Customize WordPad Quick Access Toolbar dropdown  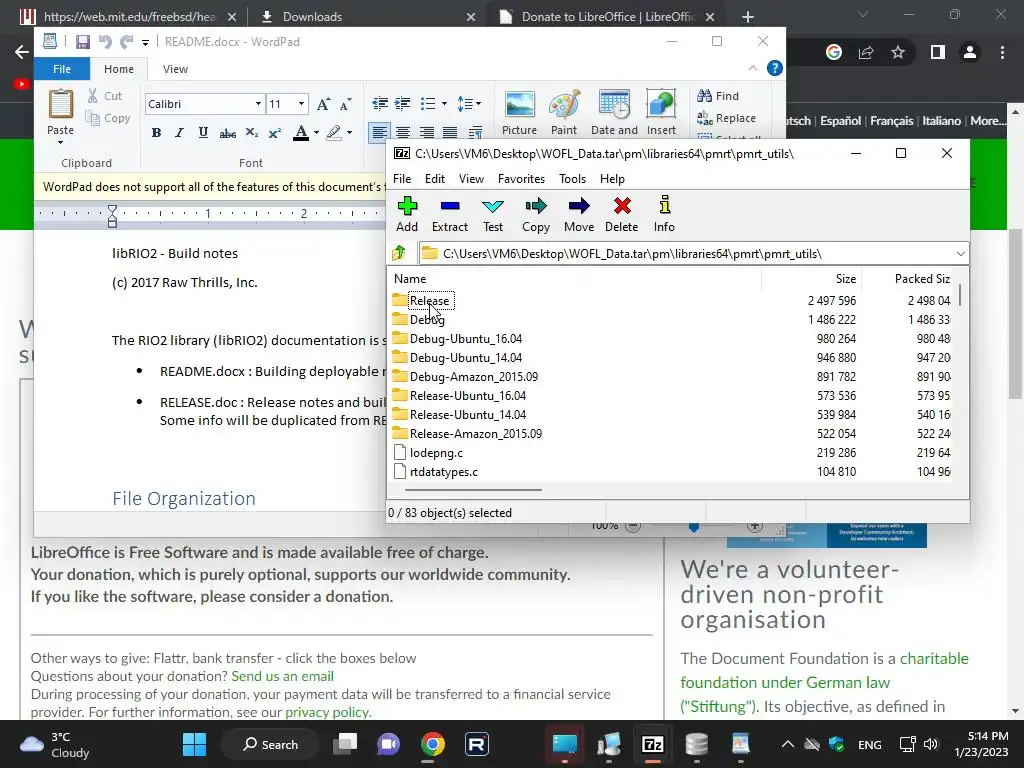click(145, 42)
